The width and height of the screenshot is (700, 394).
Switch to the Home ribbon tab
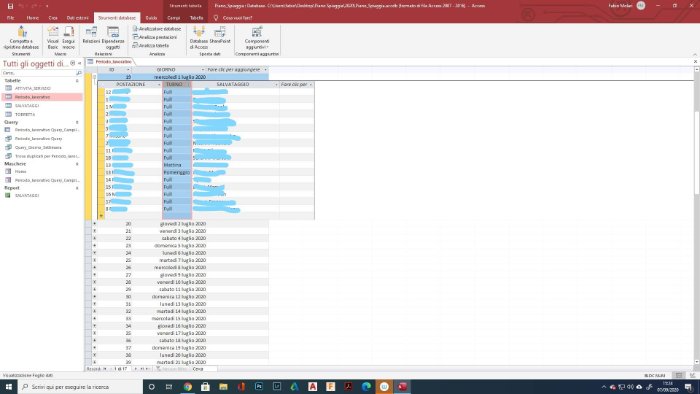coord(33,18)
